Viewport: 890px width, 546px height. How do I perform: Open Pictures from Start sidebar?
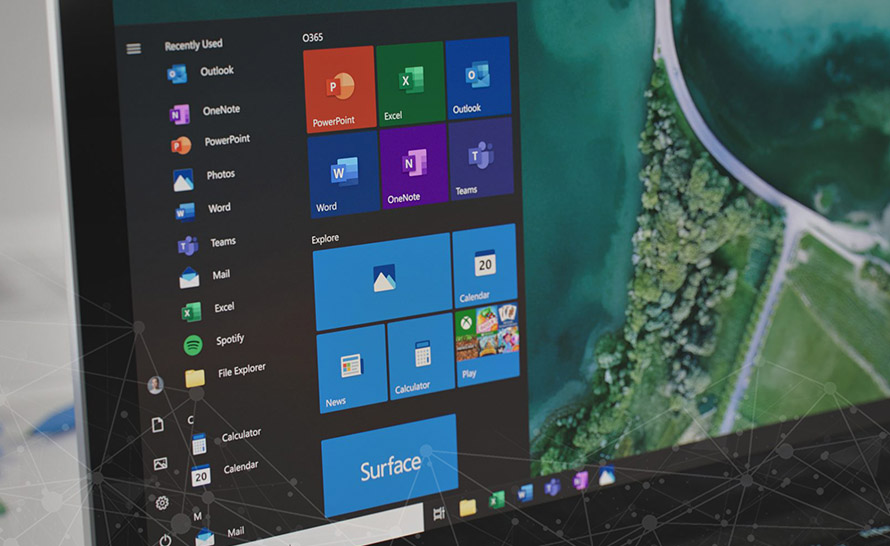(x=161, y=464)
